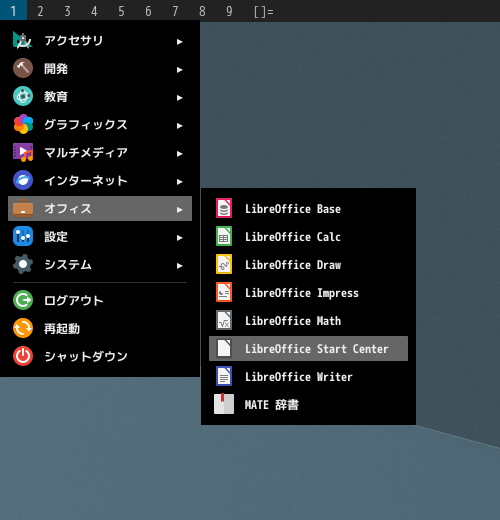
Task: Select LibreOffice Start Center menu entry
Action: [308, 349]
